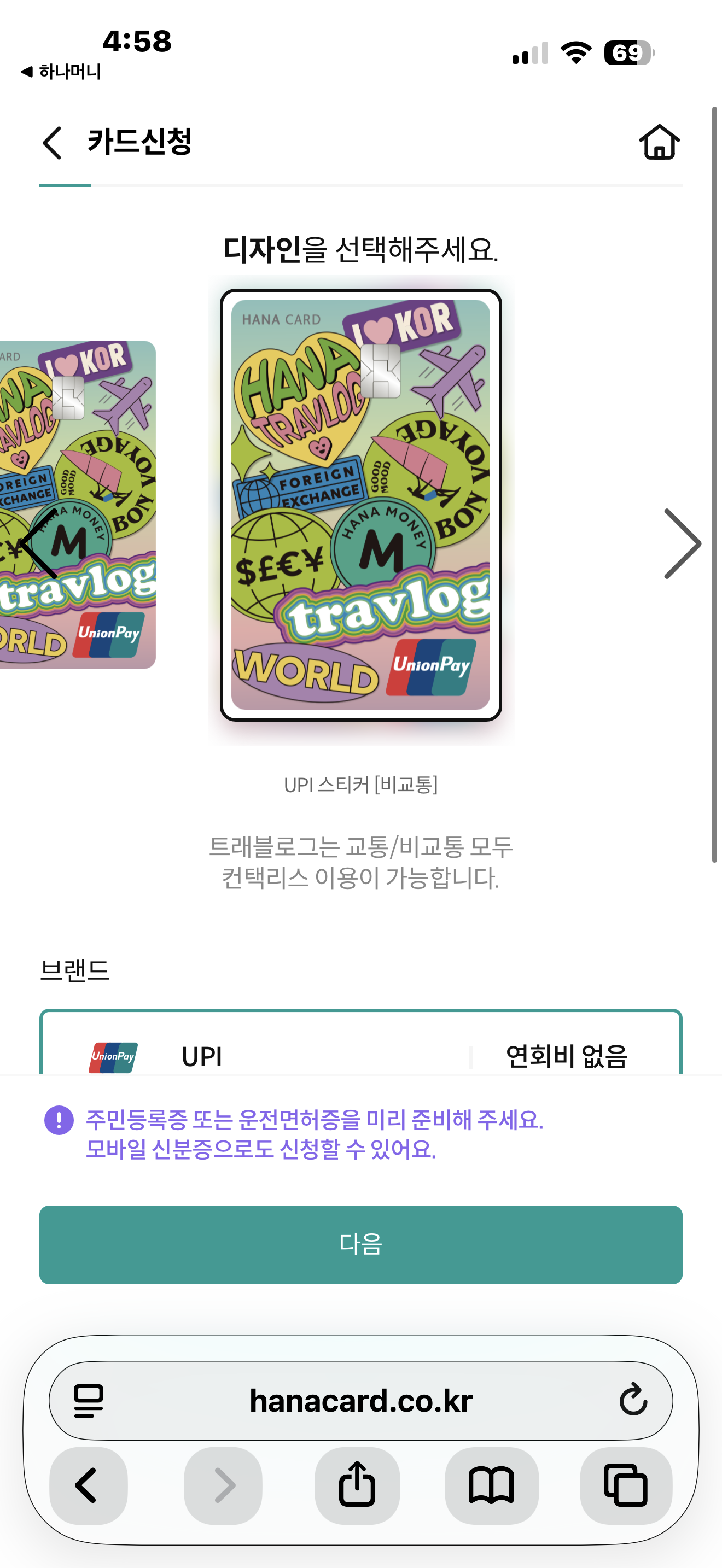Click the purple info notice icon

[59, 1120]
